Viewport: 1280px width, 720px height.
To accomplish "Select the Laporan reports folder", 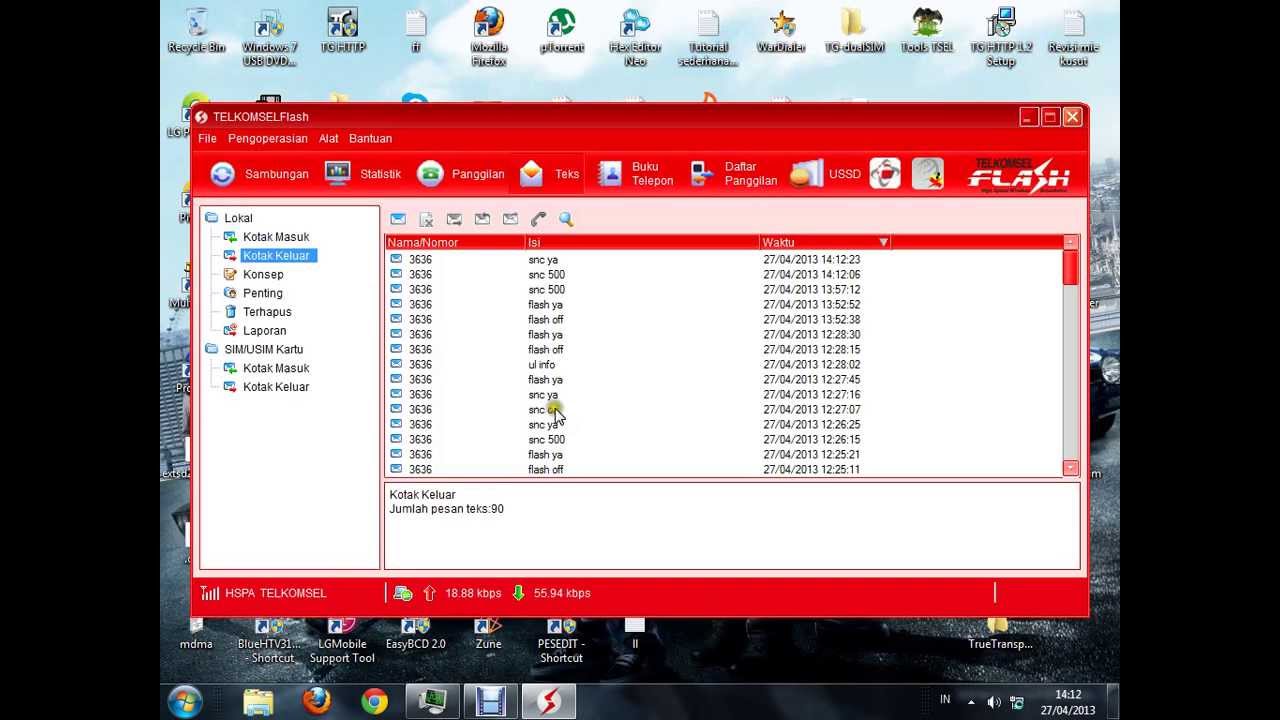I will [255, 331].
